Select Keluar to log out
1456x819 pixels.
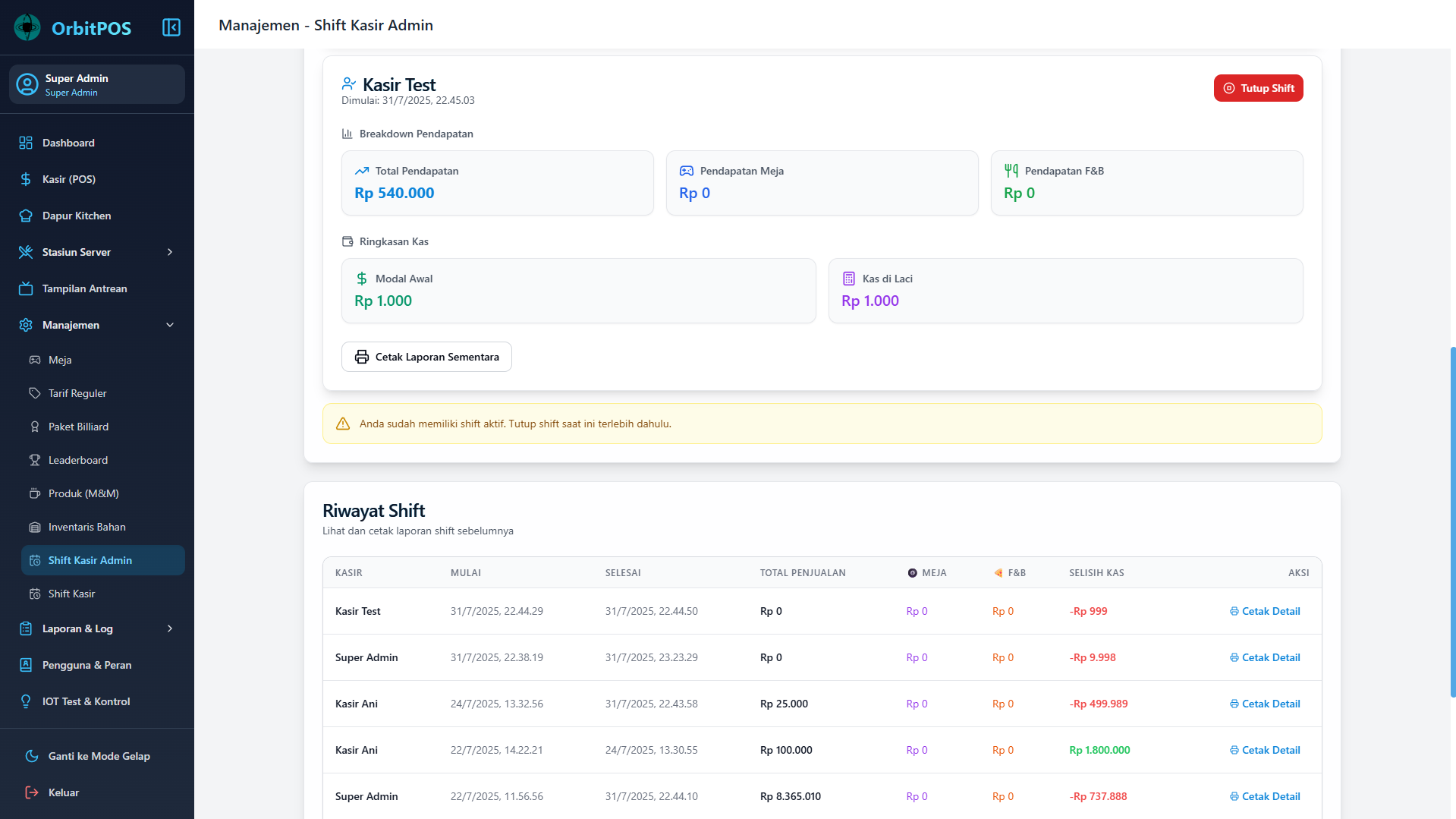[x=64, y=792]
